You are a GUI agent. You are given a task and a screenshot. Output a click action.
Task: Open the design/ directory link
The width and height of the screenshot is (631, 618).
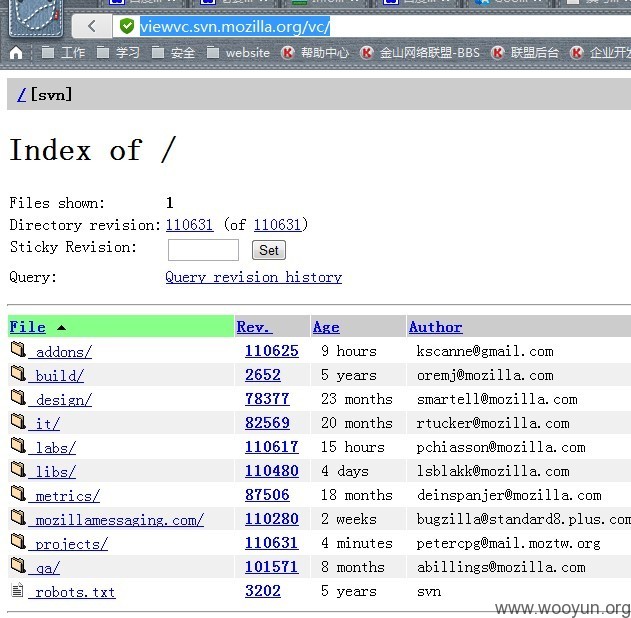60,400
